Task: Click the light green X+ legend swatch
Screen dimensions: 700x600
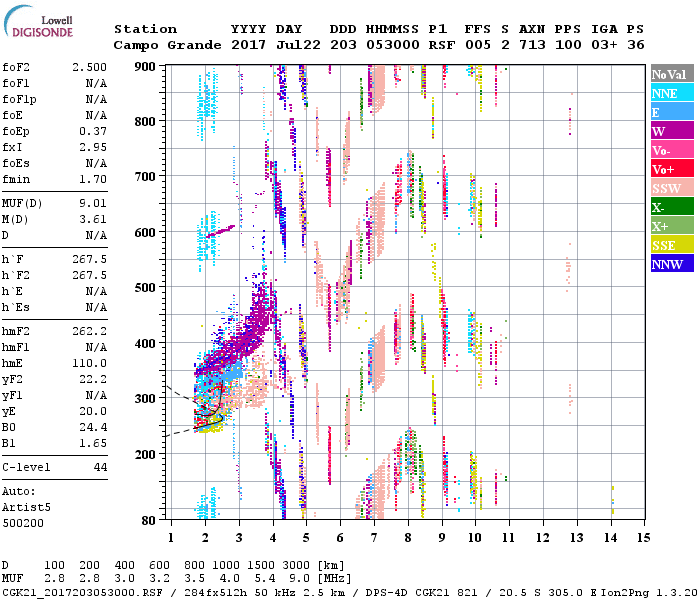Action: (671, 226)
